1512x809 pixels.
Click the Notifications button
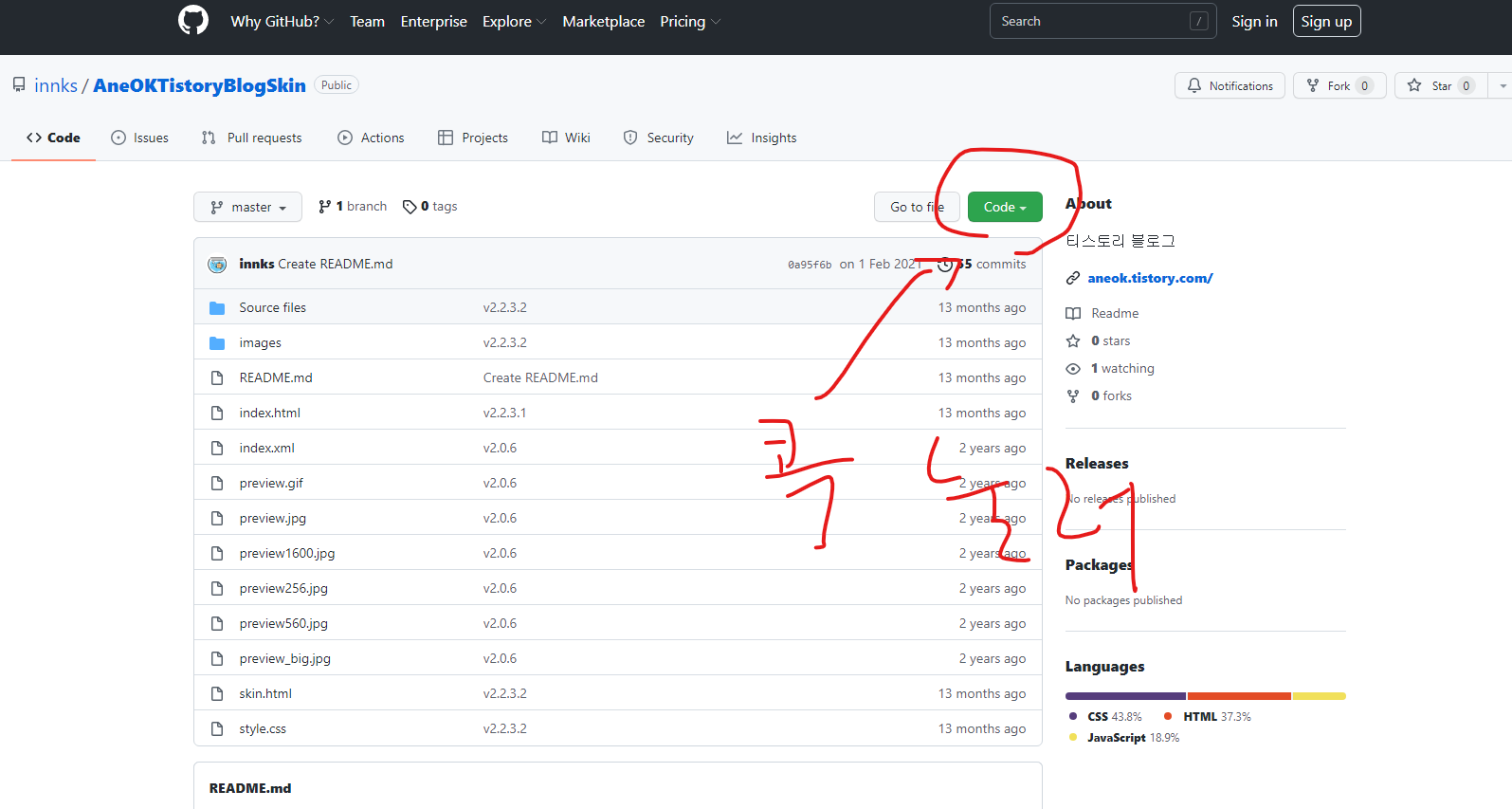point(1230,85)
